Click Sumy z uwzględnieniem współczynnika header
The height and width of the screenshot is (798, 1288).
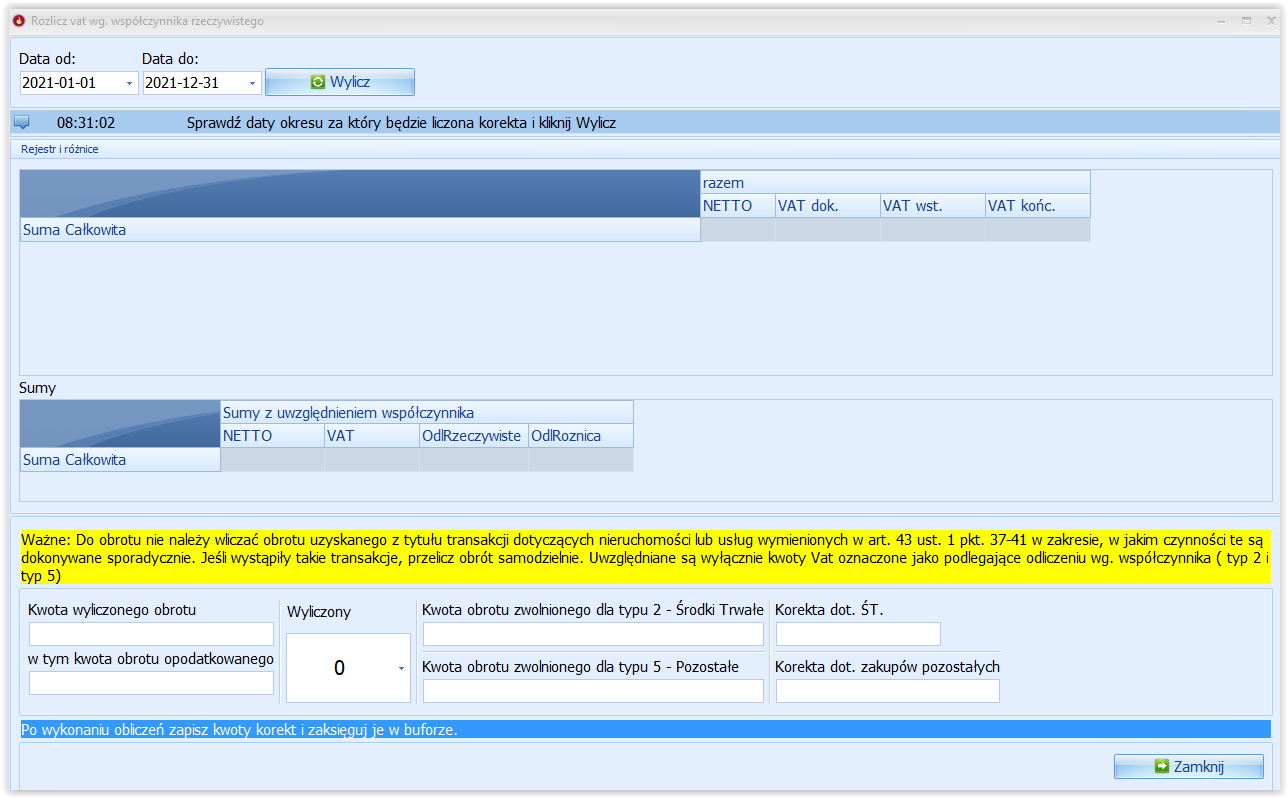point(427,412)
